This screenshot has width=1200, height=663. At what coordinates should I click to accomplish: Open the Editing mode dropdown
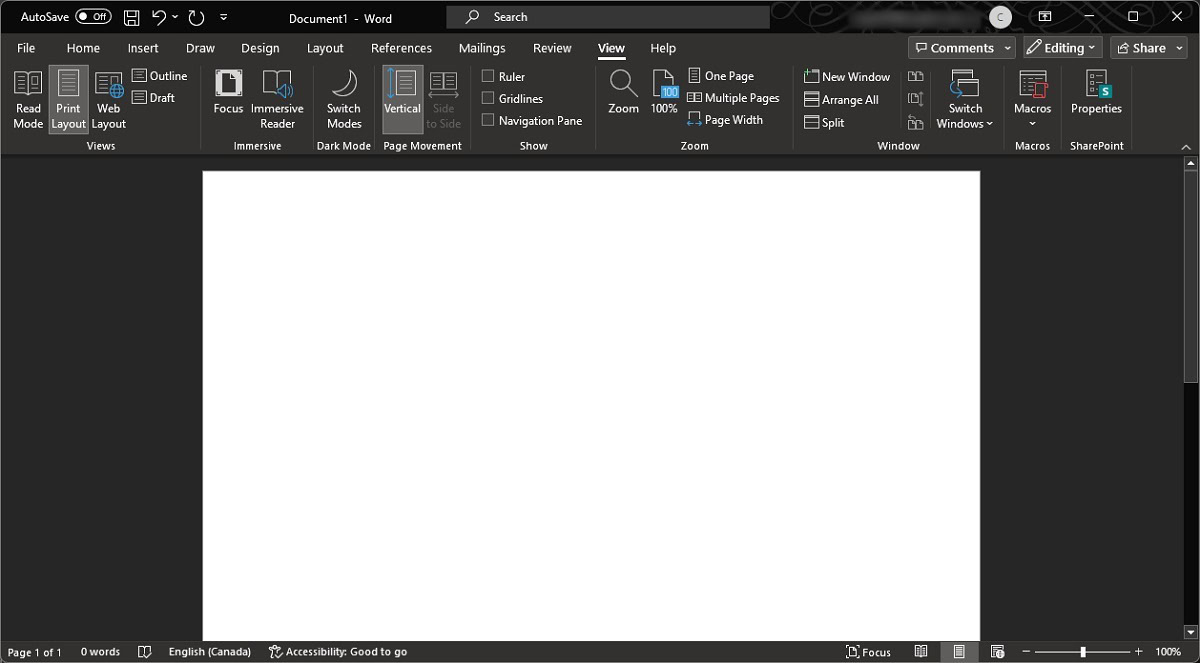point(1062,48)
